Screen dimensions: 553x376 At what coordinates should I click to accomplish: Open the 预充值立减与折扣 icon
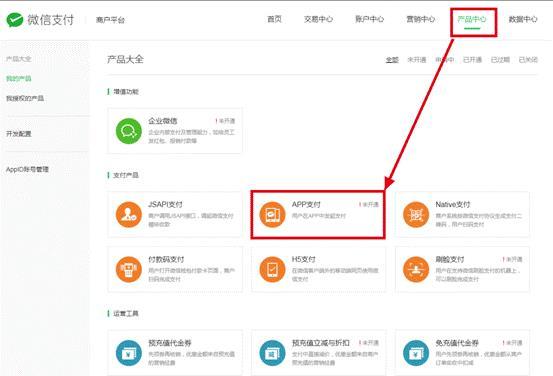272,353
